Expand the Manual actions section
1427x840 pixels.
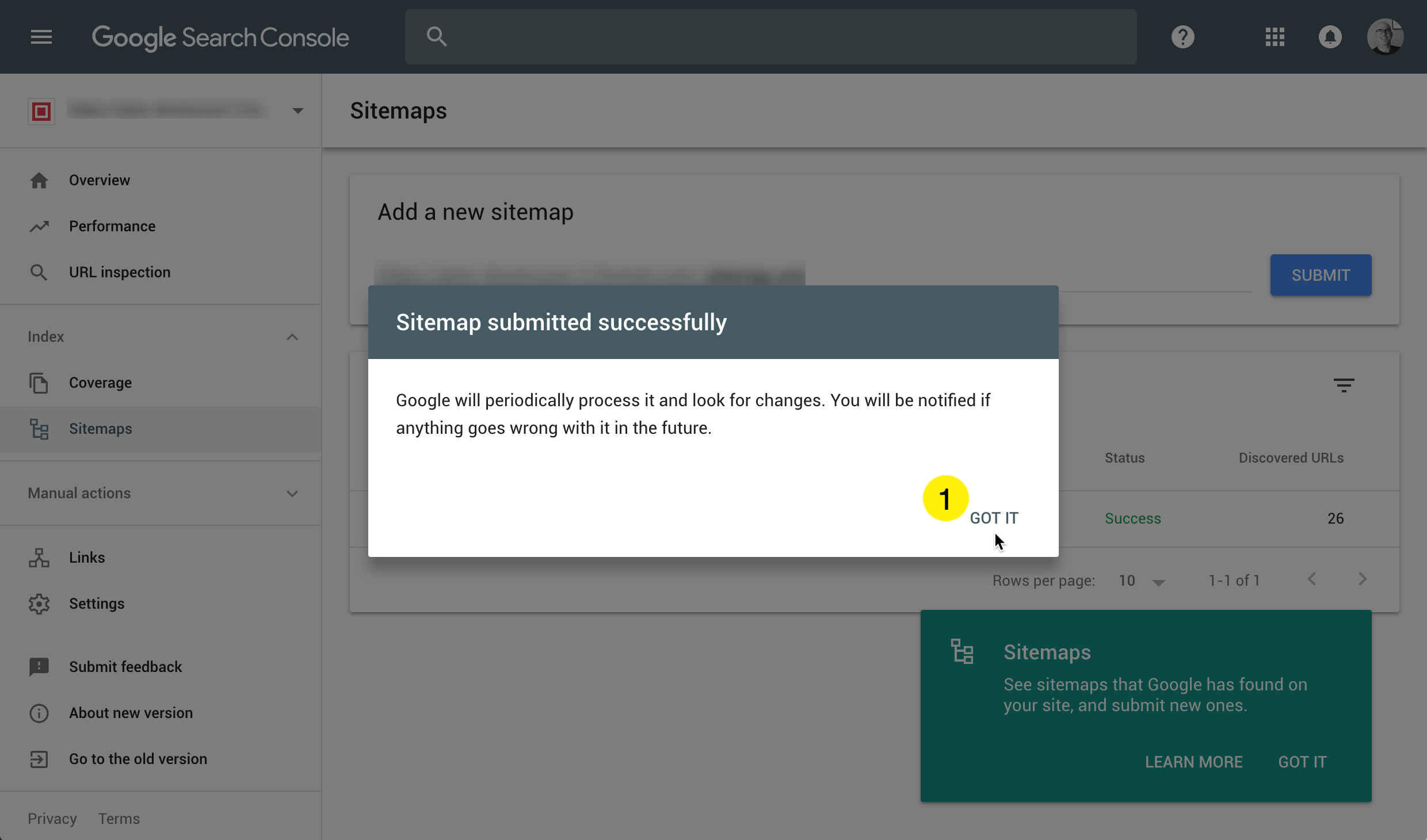pos(292,494)
